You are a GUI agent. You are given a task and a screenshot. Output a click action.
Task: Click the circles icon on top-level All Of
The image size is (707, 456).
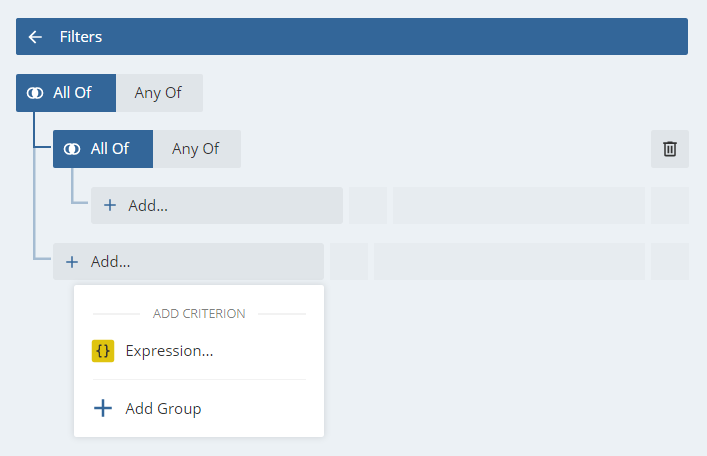pos(35,93)
